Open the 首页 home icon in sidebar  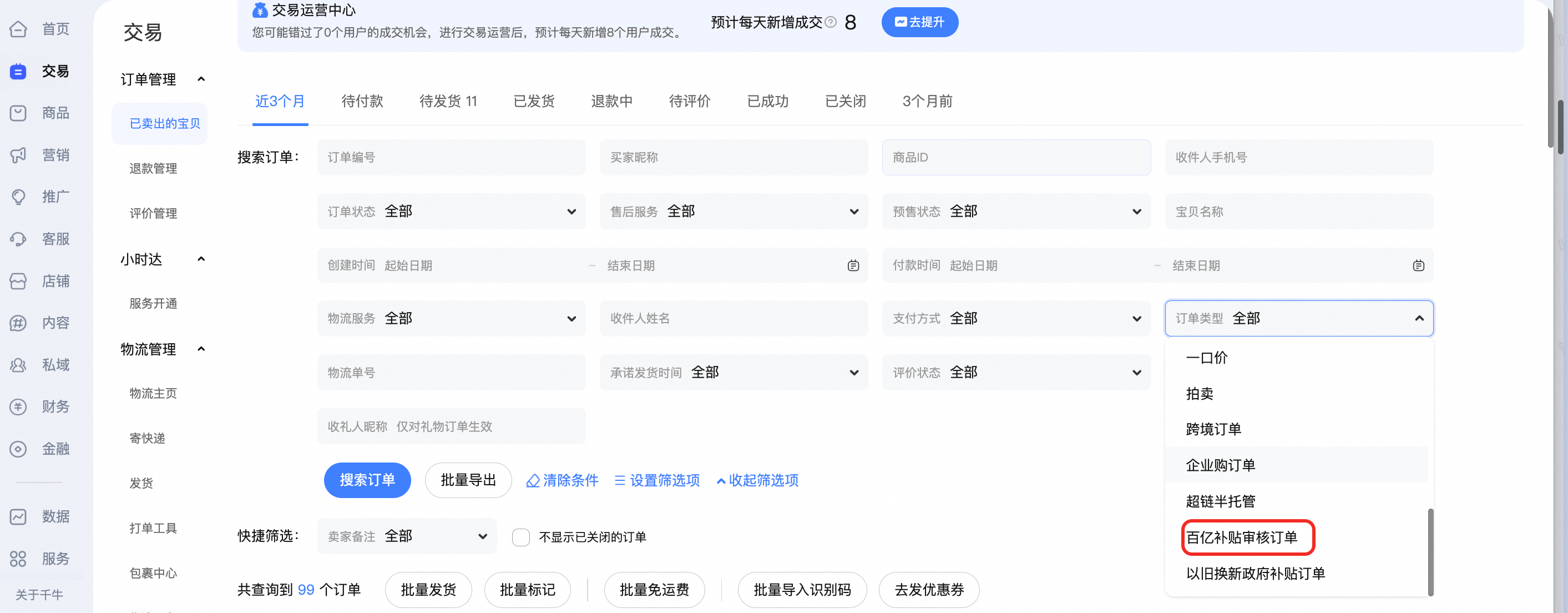pyautogui.click(x=18, y=29)
